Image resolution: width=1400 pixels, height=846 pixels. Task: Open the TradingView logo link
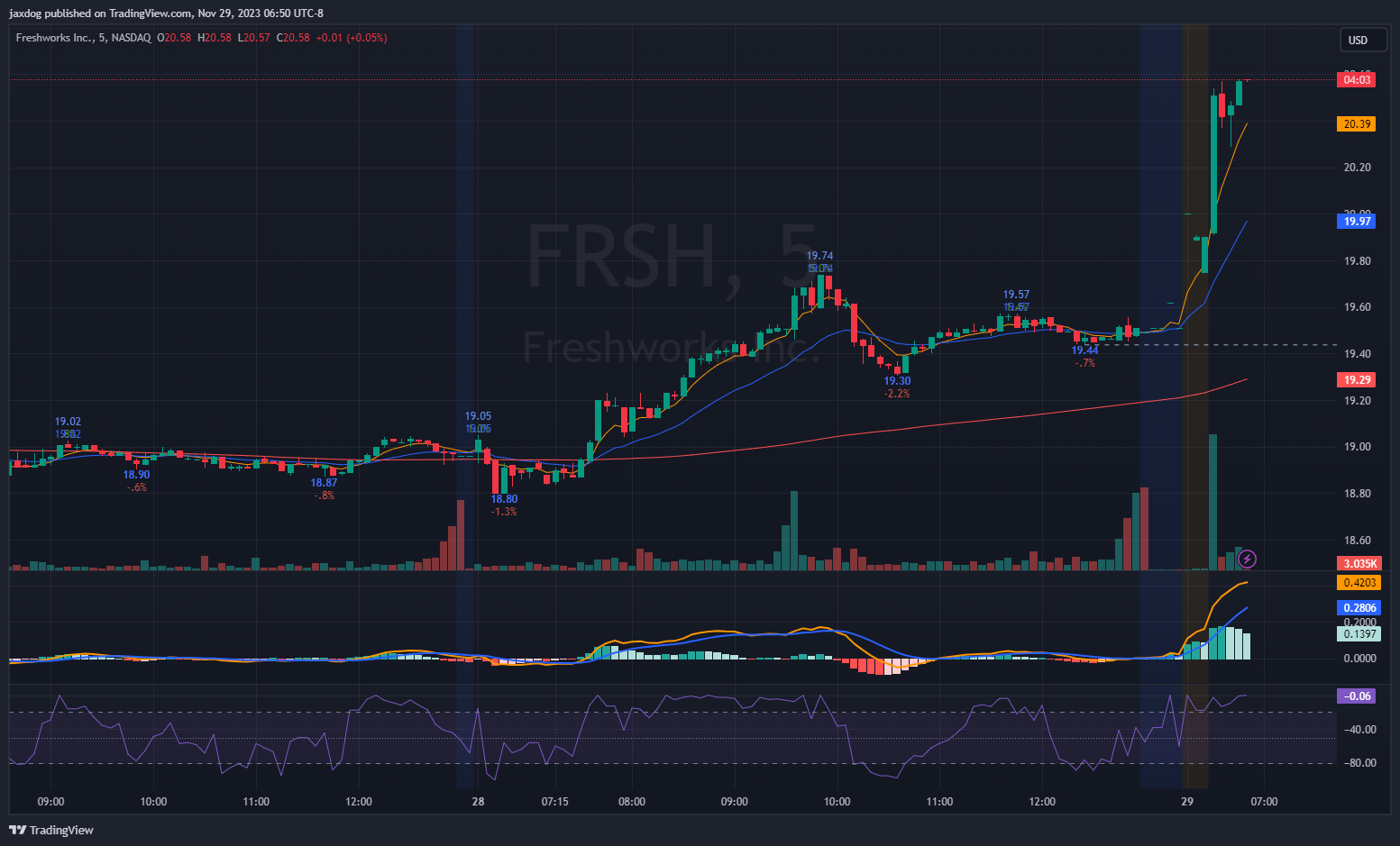51,830
